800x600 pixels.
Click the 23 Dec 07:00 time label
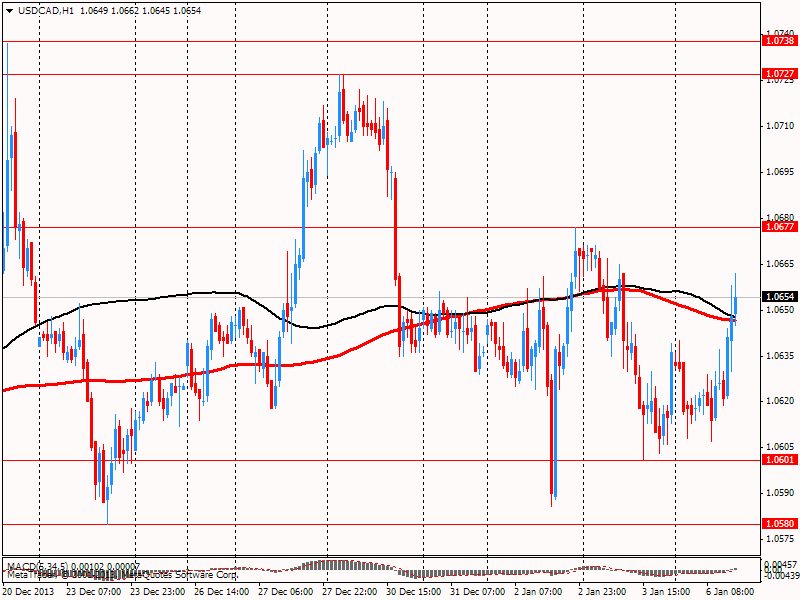pyautogui.click(x=93, y=591)
